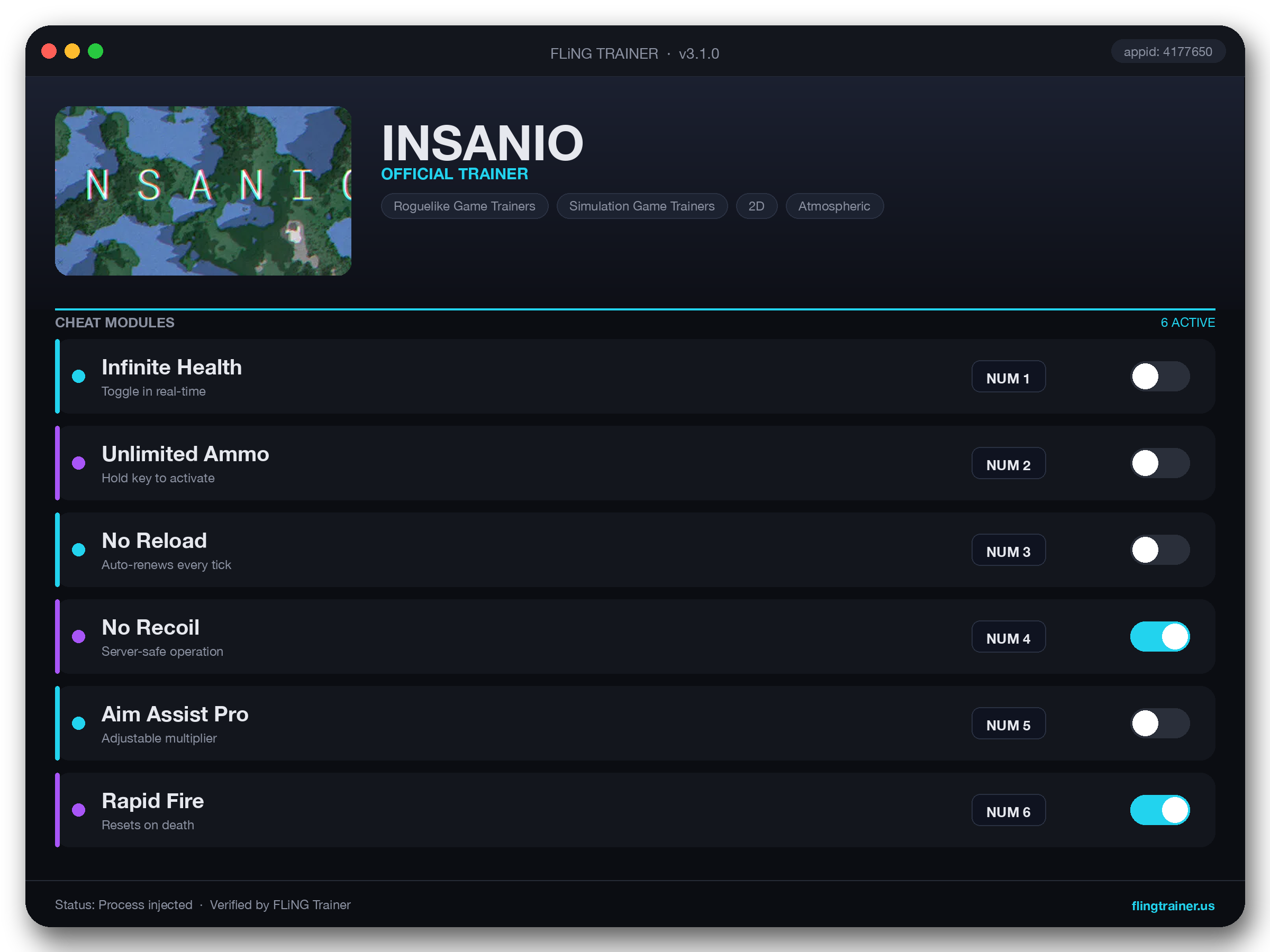Click the 'No Reload' module title
Image resolution: width=1270 pixels, height=952 pixels.
pos(155,541)
